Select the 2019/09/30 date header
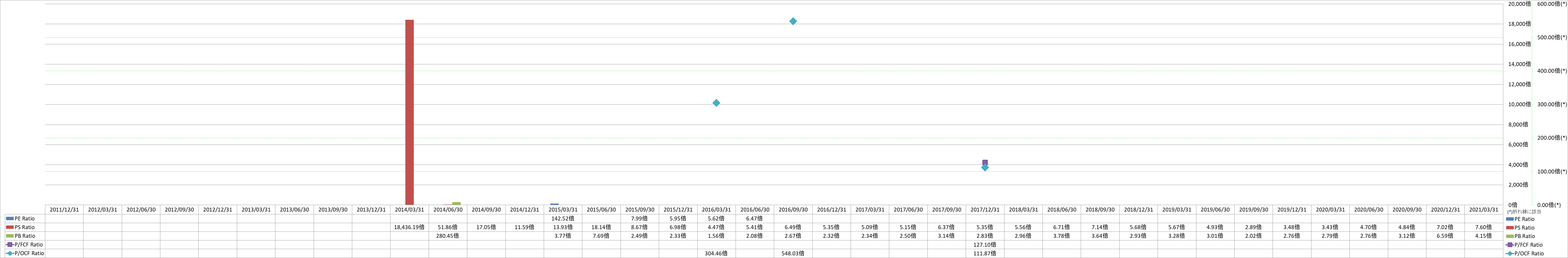Screen dimensions: 1568x258 click(1253, 209)
